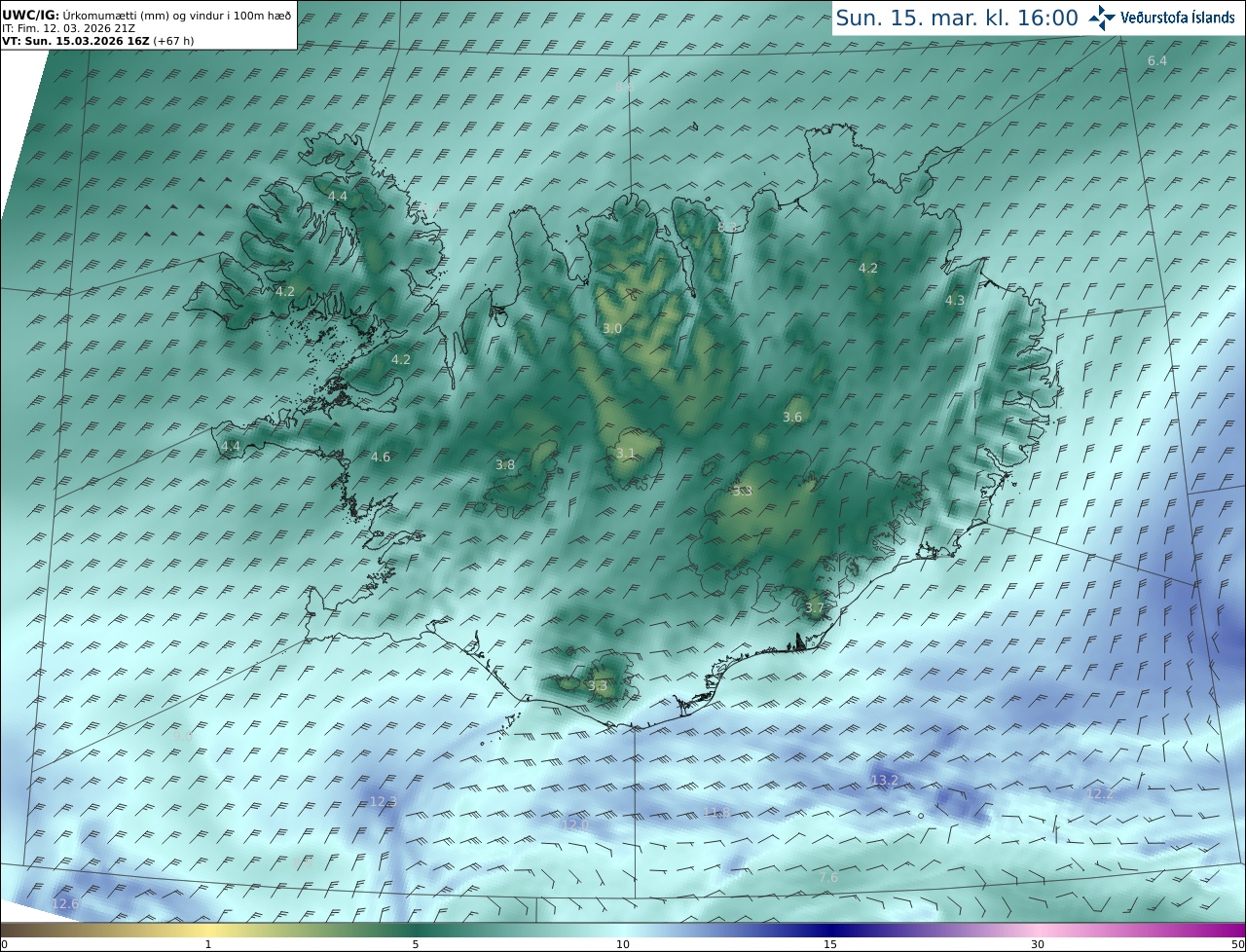Click the pale yellow section of the color bar

208,930
